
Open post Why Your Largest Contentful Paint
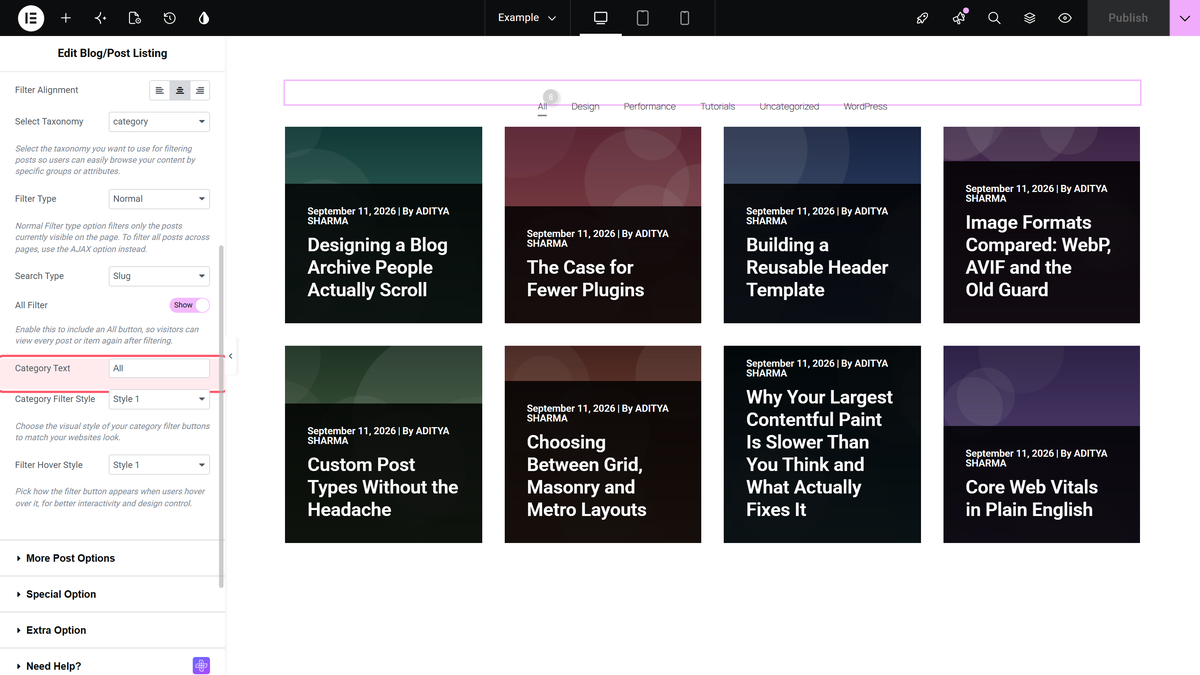(x=819, y=453)
